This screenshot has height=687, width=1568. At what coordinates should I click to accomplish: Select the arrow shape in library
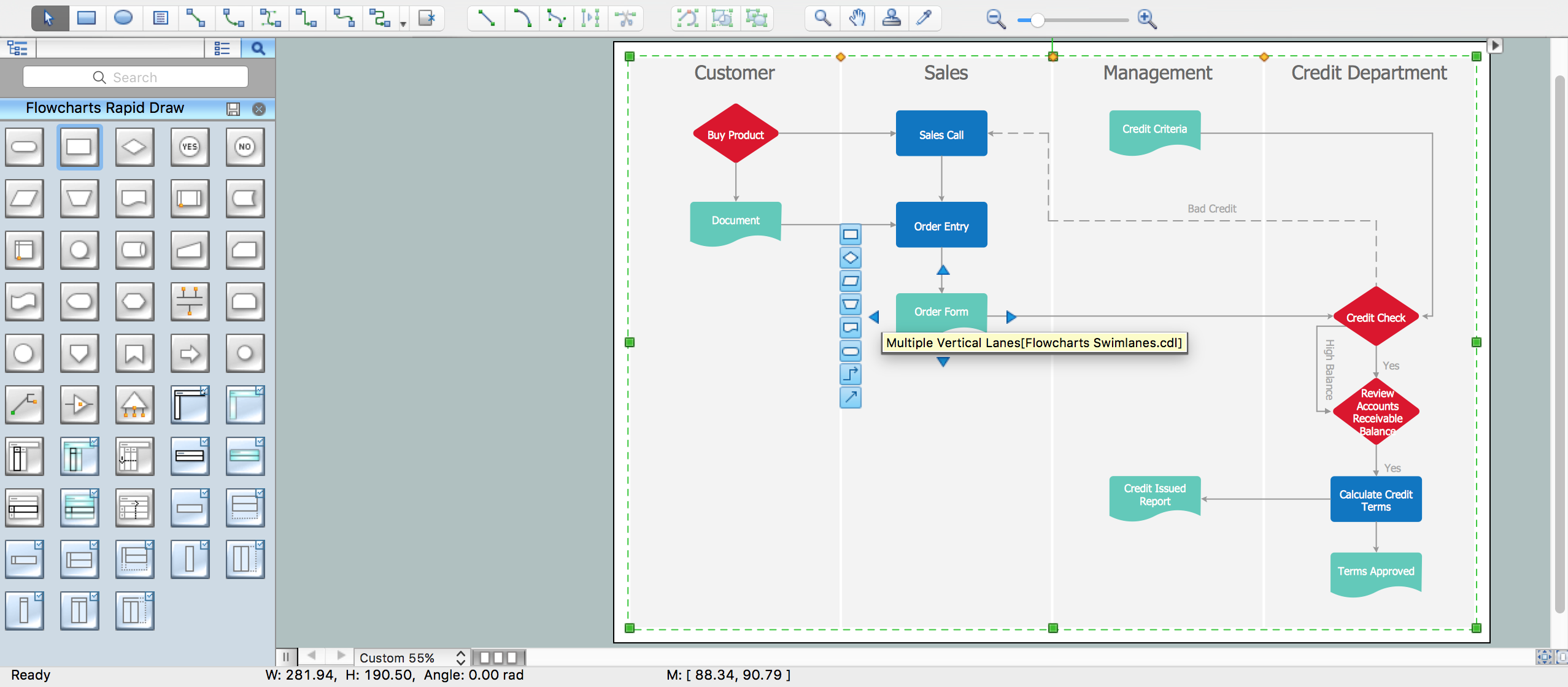[190, 353]
